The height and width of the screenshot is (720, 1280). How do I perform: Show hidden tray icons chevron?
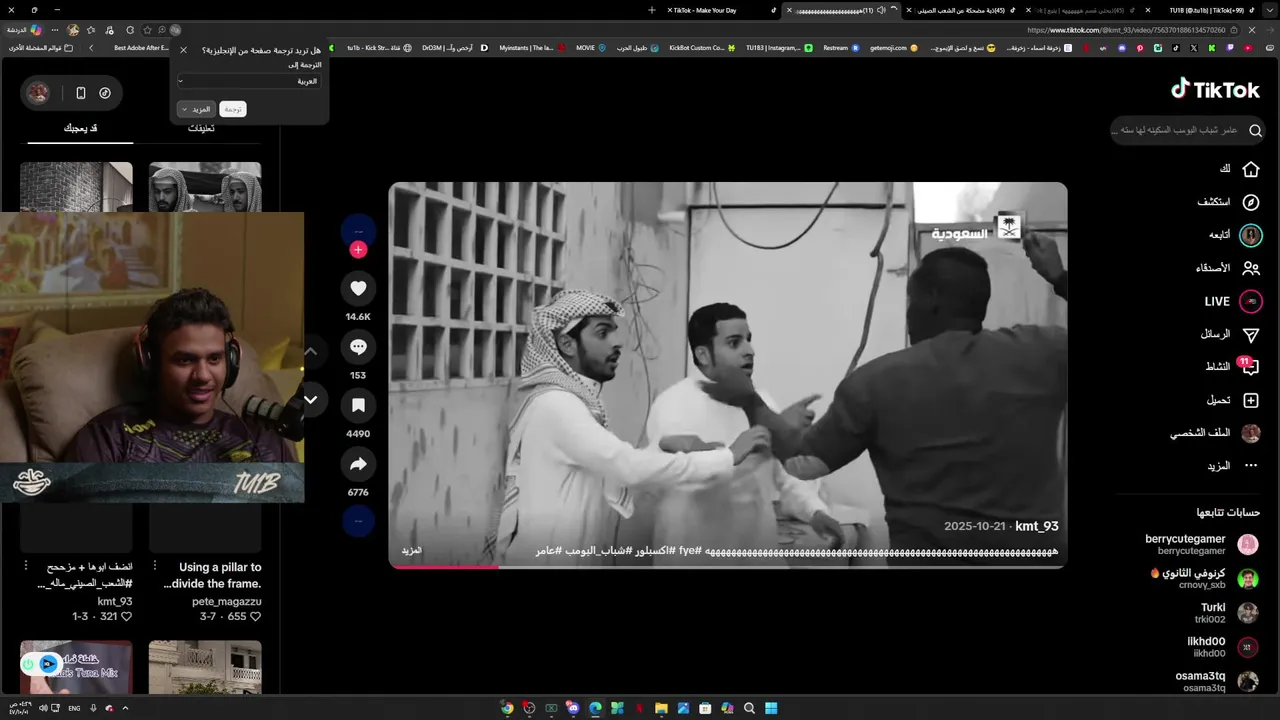pyautogui.click(x=125, y=708)
